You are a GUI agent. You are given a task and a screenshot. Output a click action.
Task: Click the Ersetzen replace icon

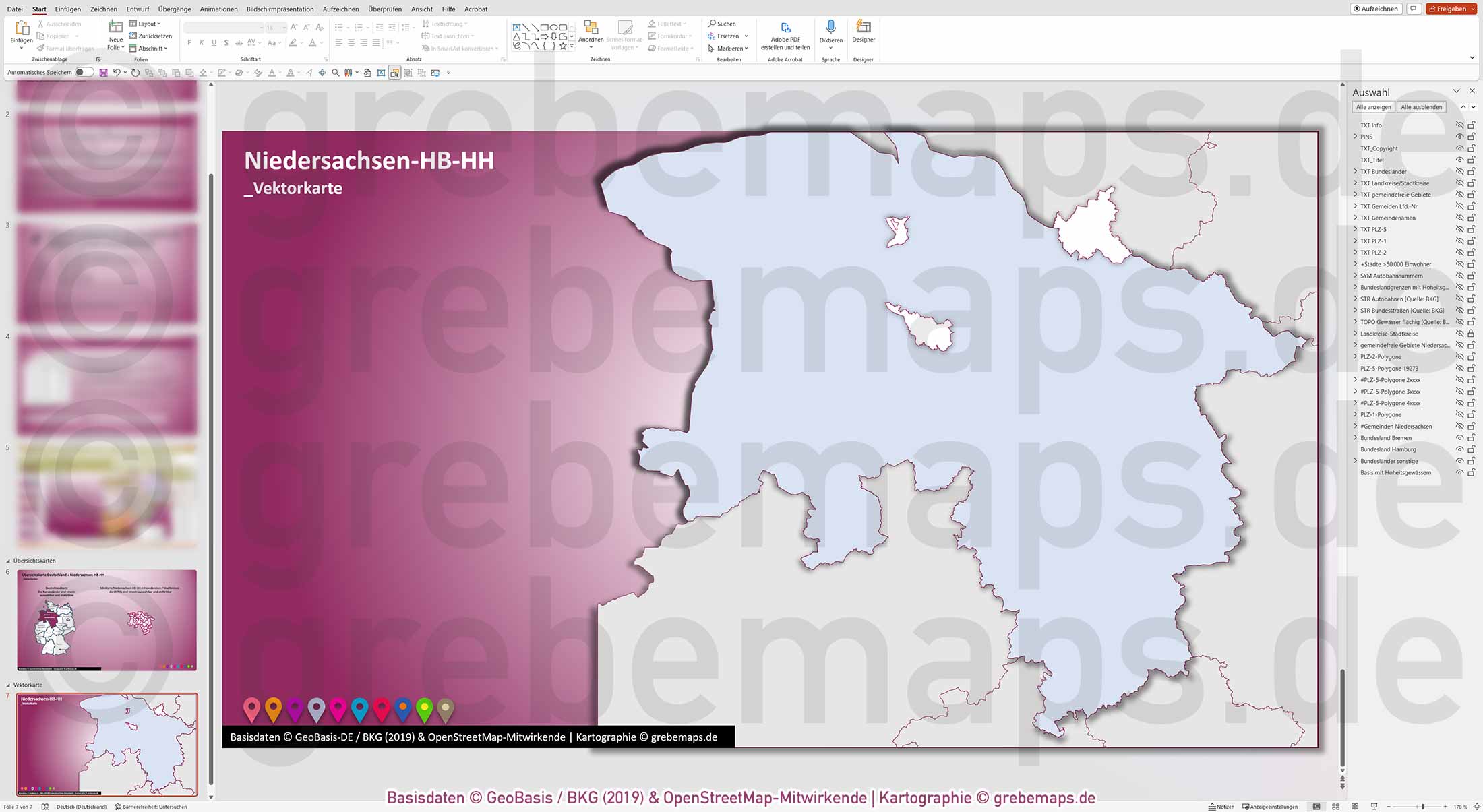click(711, 36)
